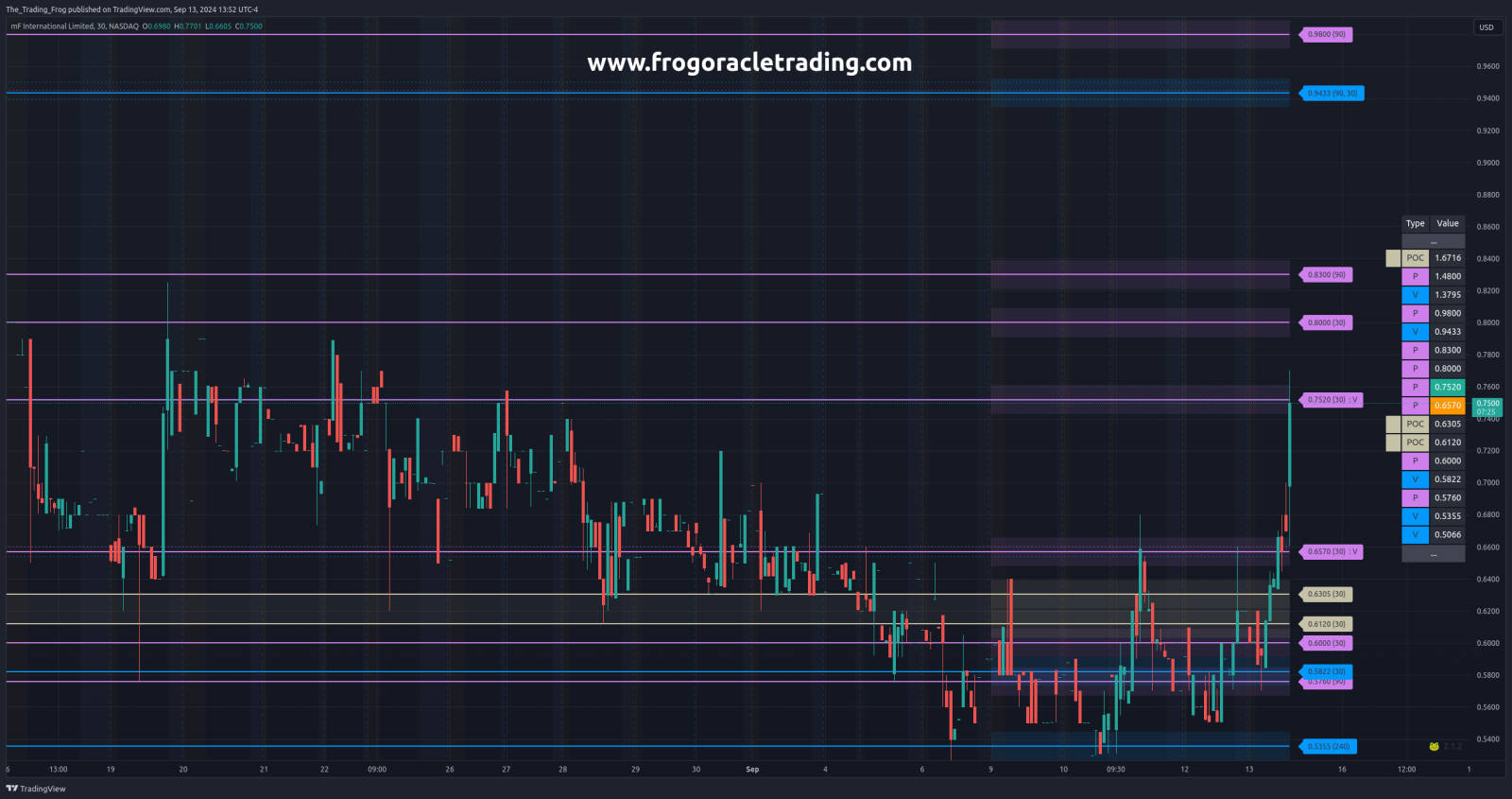Click the Type column header in table
Viewport: 1512px width, 799px height.
pos(1415,224)
